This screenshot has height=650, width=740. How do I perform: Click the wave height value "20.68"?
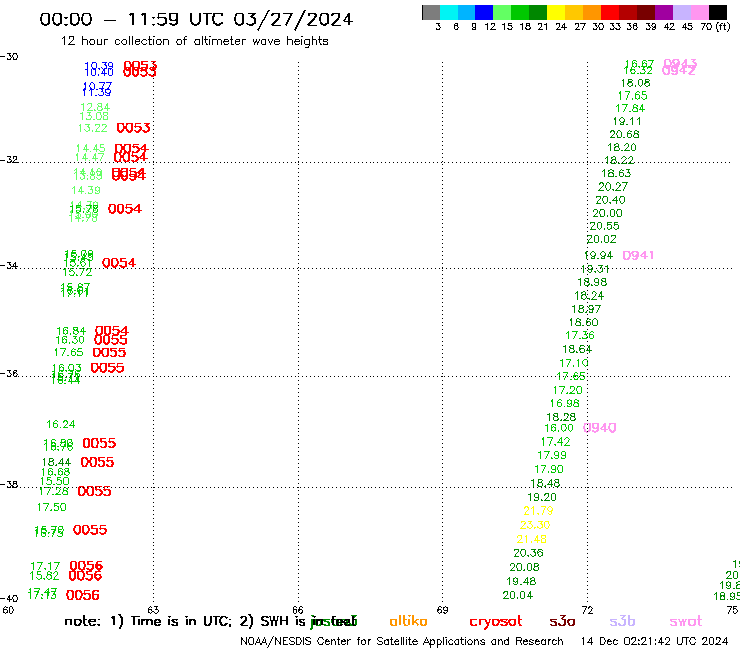[624, 135]
